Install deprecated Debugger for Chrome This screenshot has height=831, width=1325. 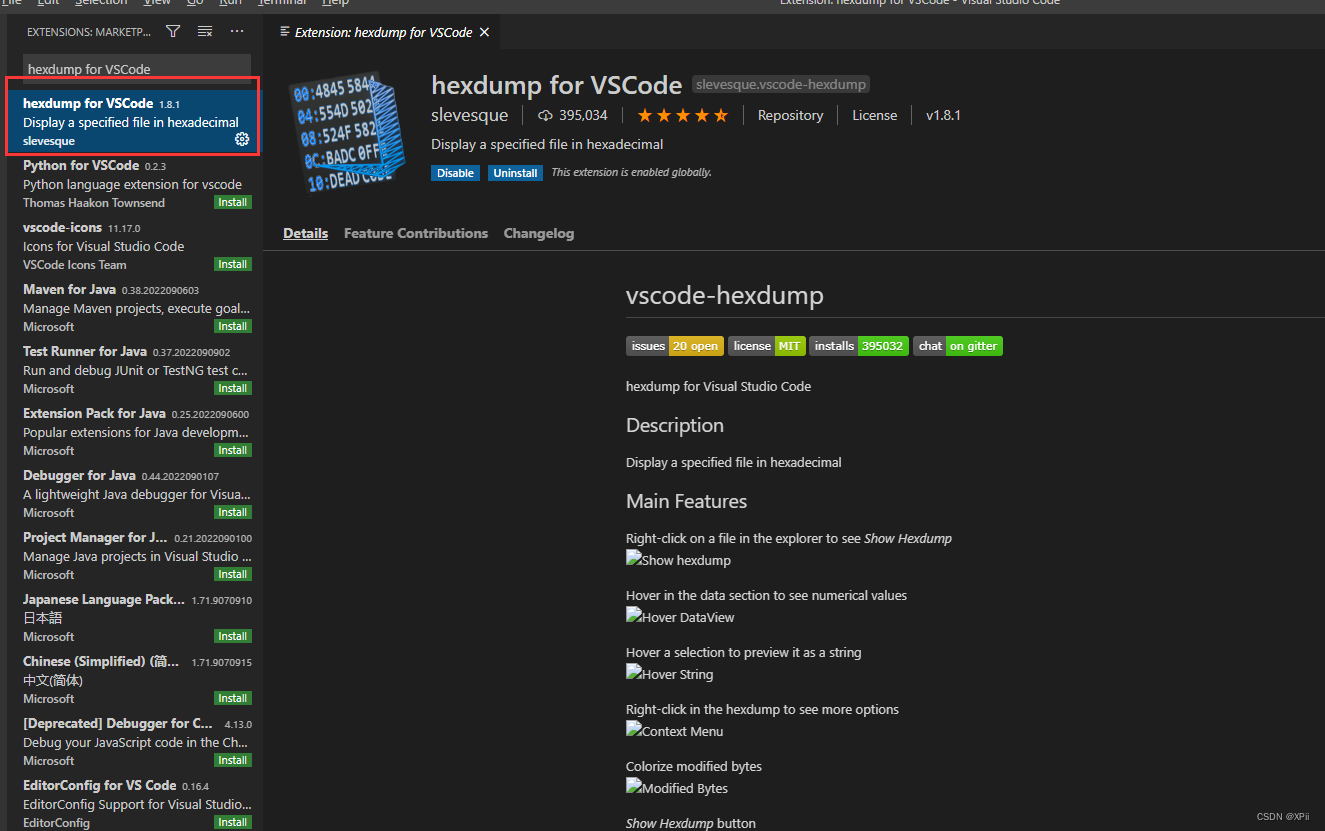(x=233, y=761)
